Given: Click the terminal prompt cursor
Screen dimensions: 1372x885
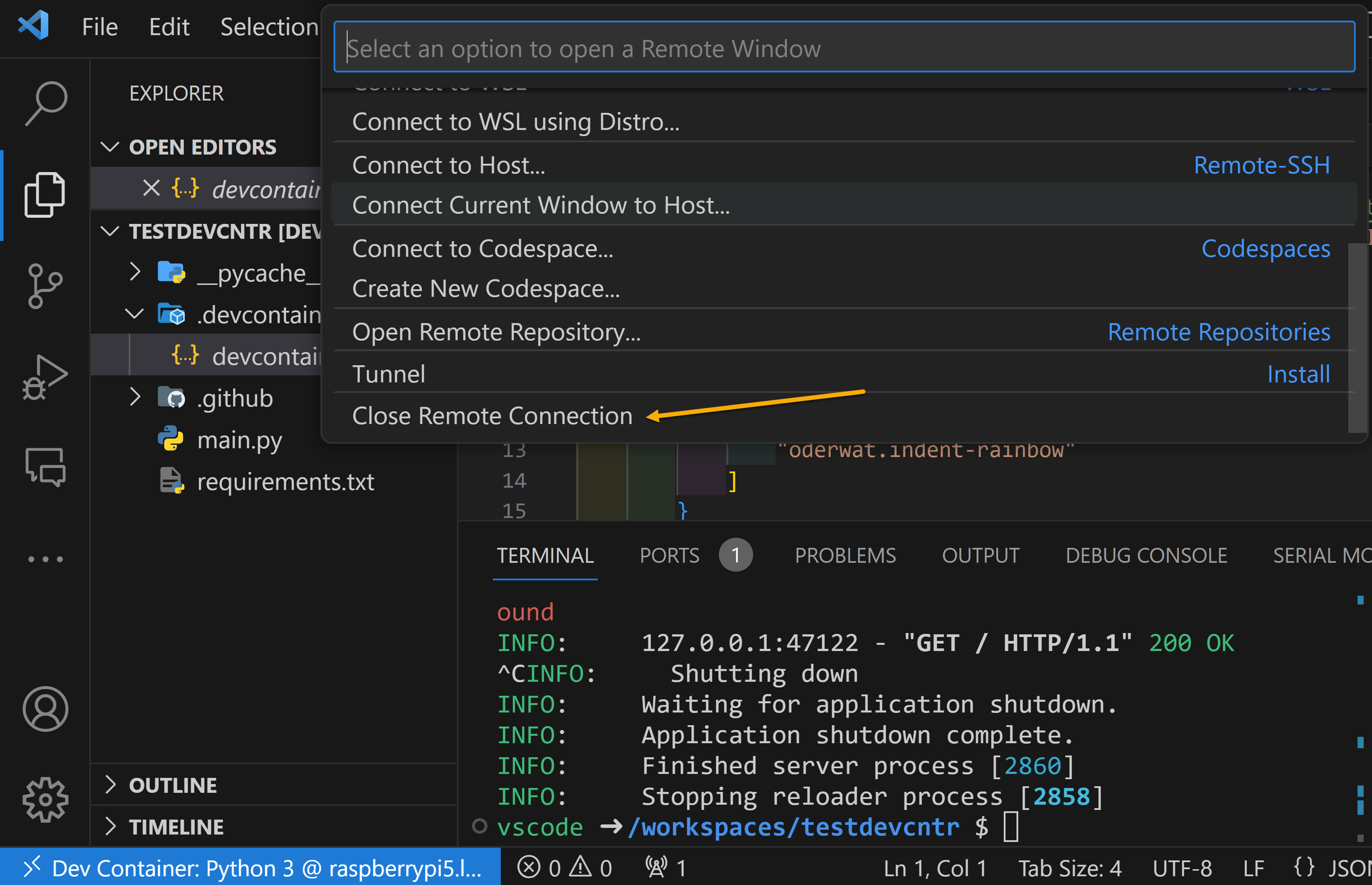Looking at the screenshot, I should (1010, 826).
